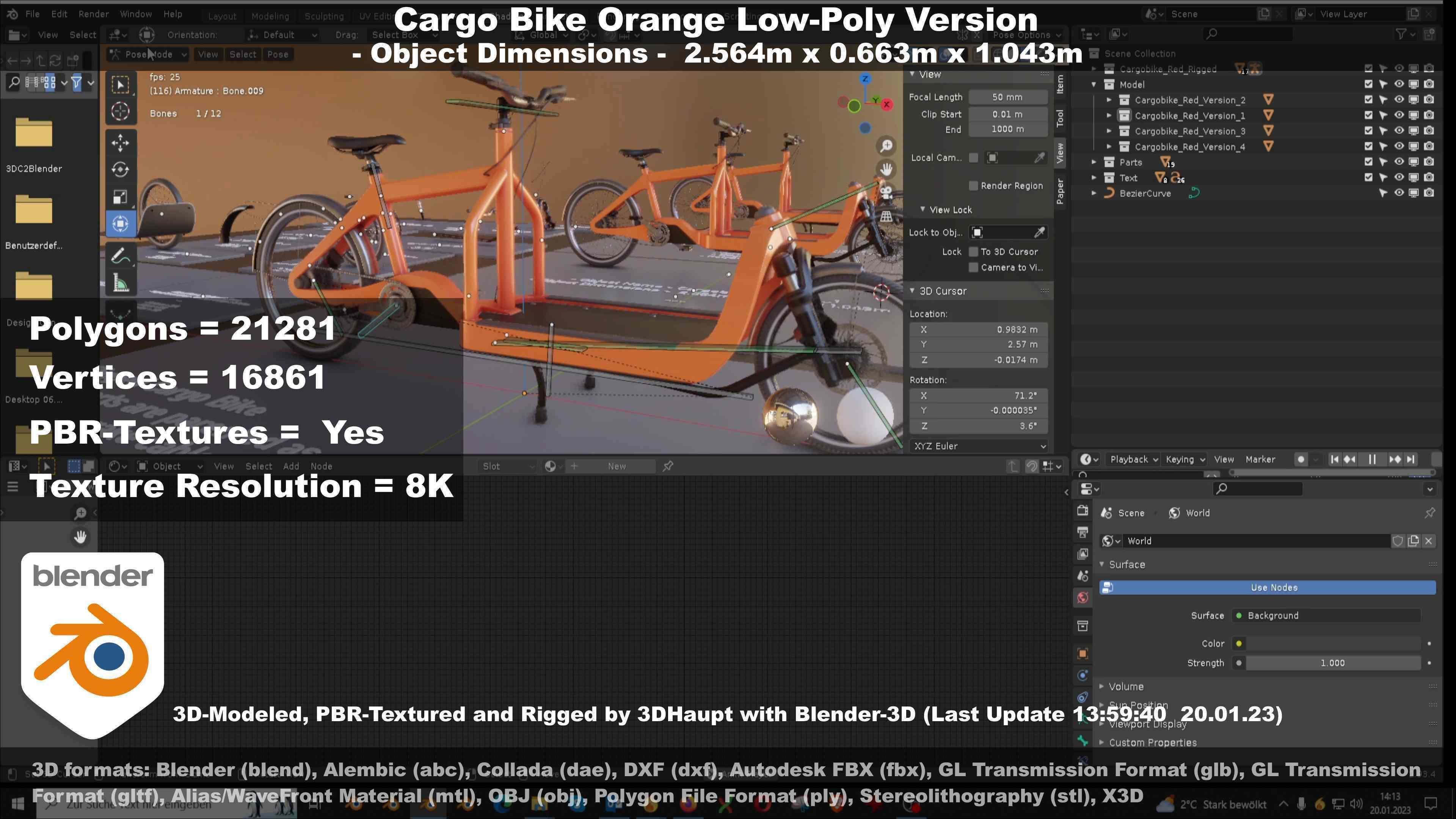The width and height of the screenshot is (1456, 819).
Task: Collapse the View Lock subpanel
Action: (x=923, y=209)
